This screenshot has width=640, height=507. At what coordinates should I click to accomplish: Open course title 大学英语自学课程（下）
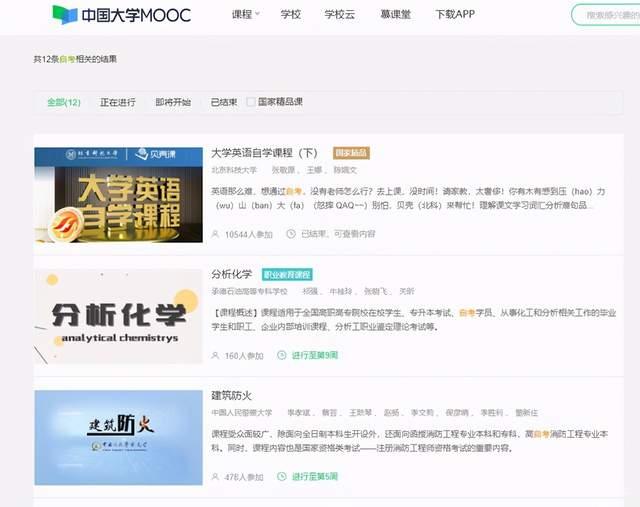coord(264,153)
